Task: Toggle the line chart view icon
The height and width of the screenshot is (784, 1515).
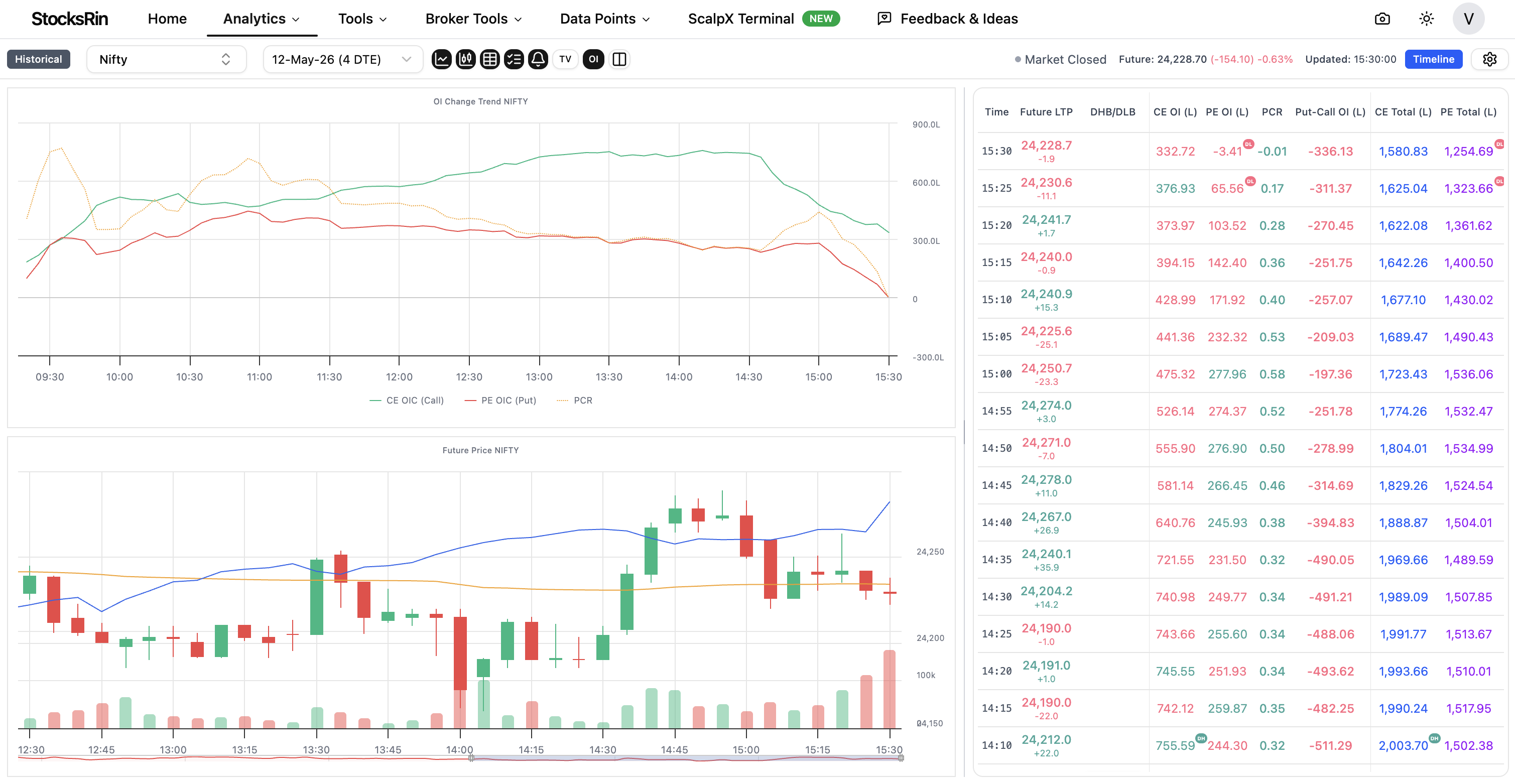Action: [442, 59]
